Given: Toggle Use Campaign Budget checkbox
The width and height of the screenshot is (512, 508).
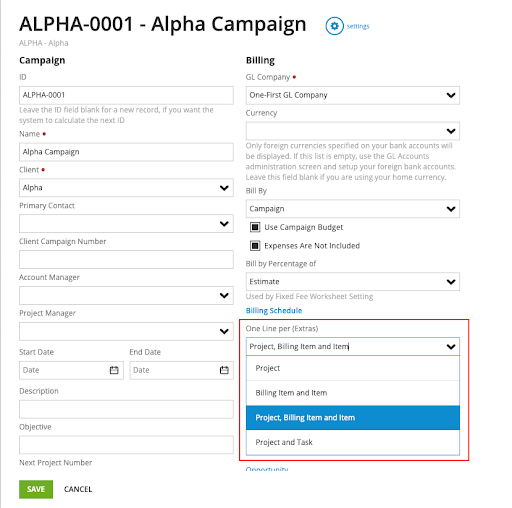Looking at the screenshot, I should pyautogui.click(x=255, y=227).
